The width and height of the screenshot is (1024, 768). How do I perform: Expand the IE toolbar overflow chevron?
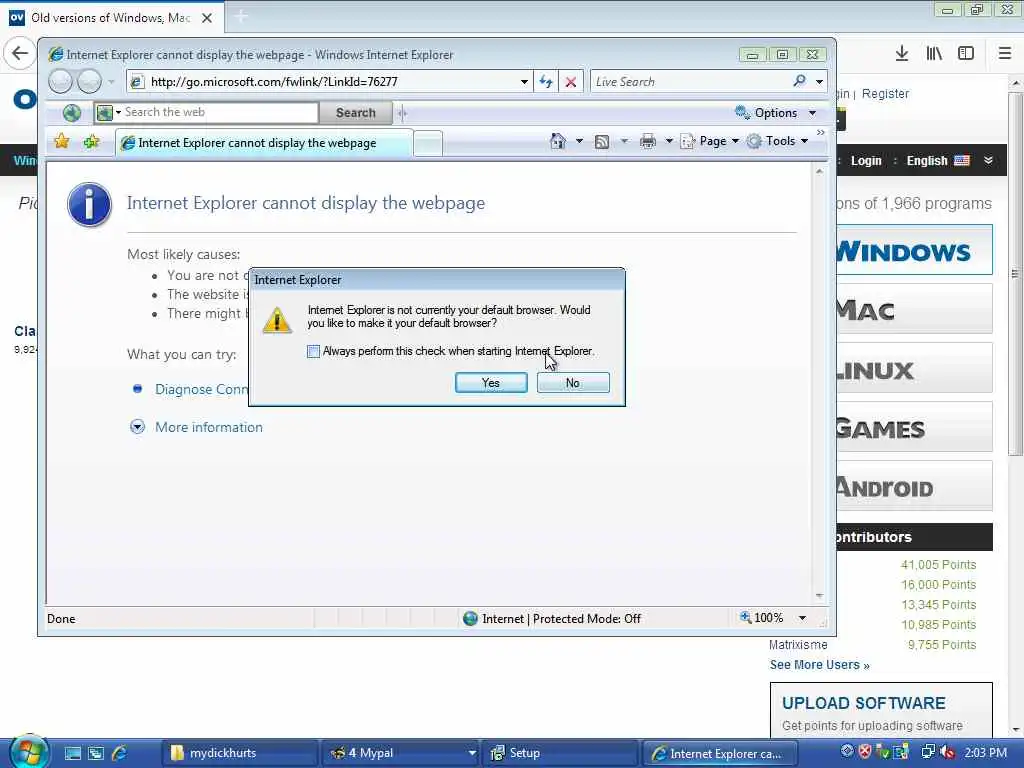pyautogui.click(x=821, y=133)
